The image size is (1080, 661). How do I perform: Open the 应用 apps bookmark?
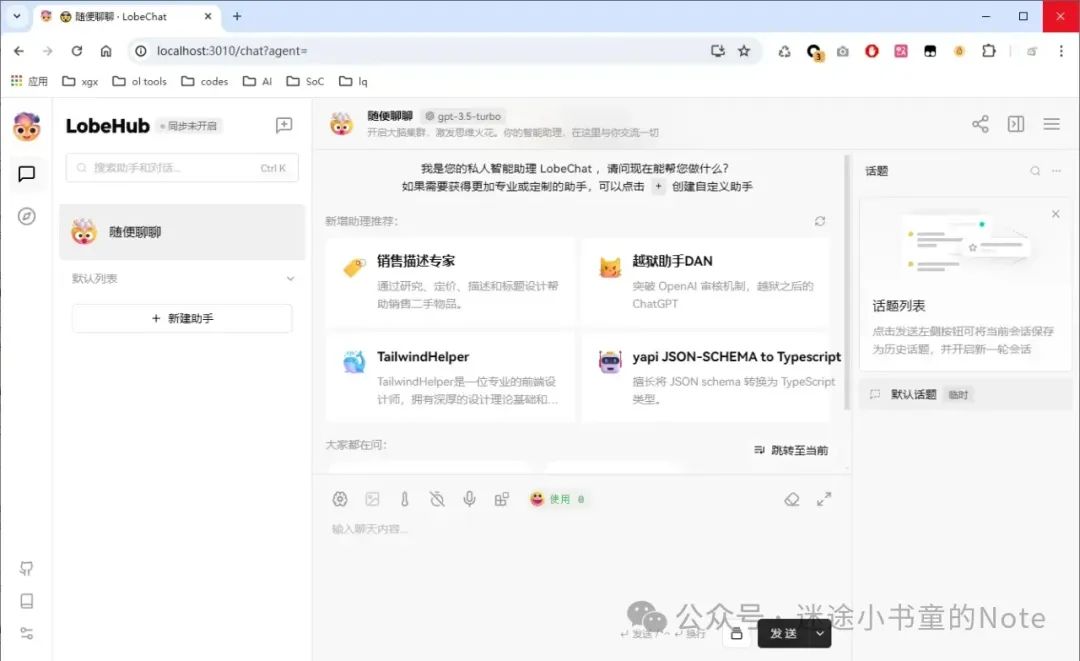point(29,81)
